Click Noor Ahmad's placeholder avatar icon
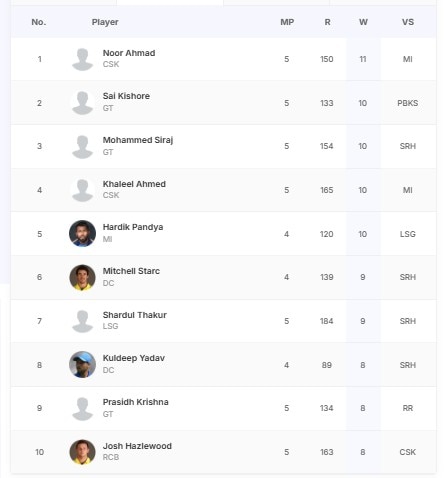The height and width of the screenshot is (478, 444). (82, 59)
